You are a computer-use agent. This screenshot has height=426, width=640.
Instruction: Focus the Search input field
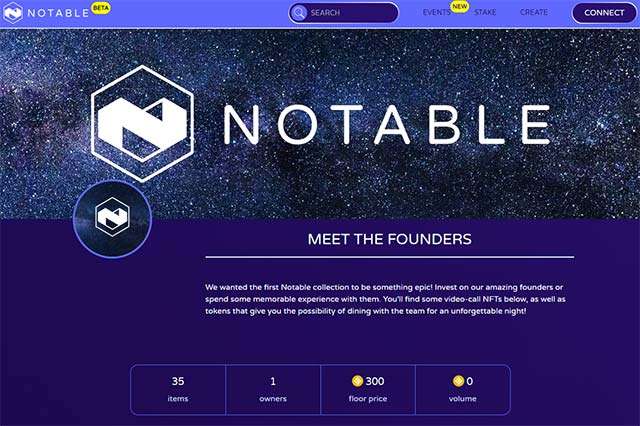pos(350,13)
